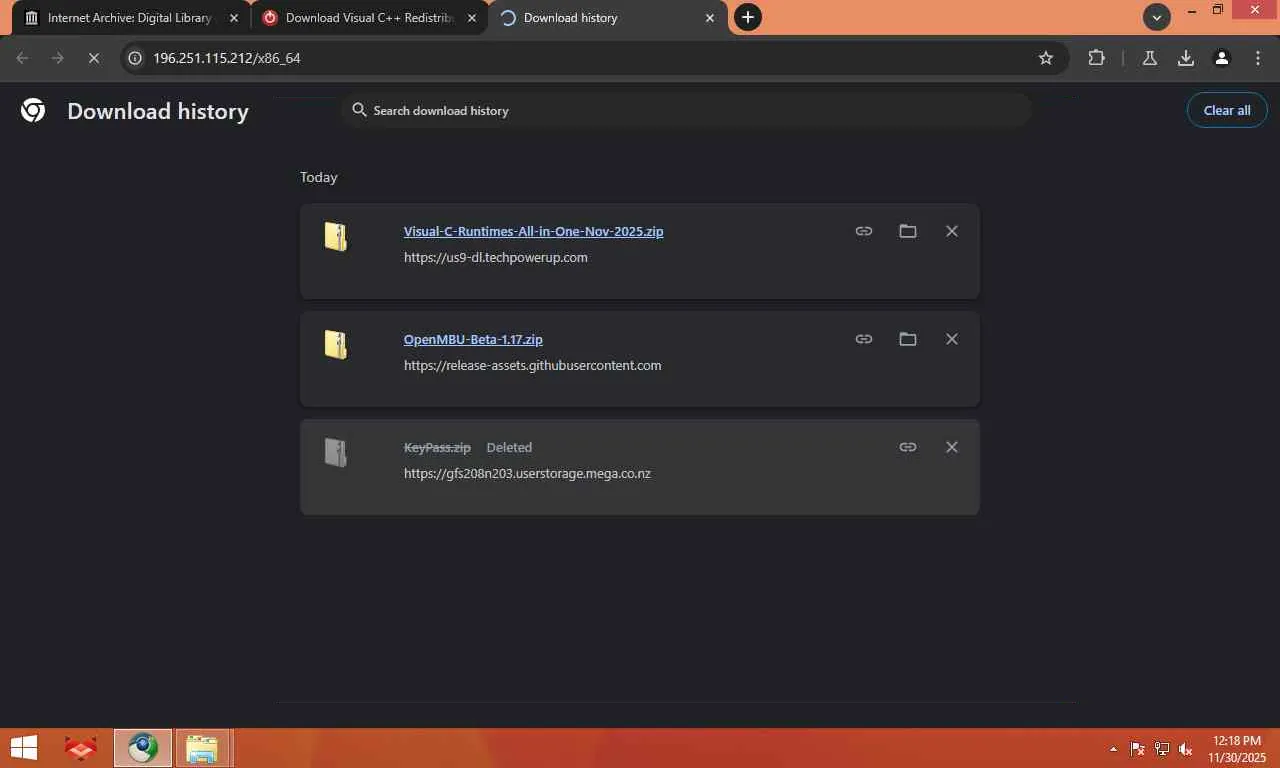Open Chrome Labs flask icon

click(x=1150, y=58)
